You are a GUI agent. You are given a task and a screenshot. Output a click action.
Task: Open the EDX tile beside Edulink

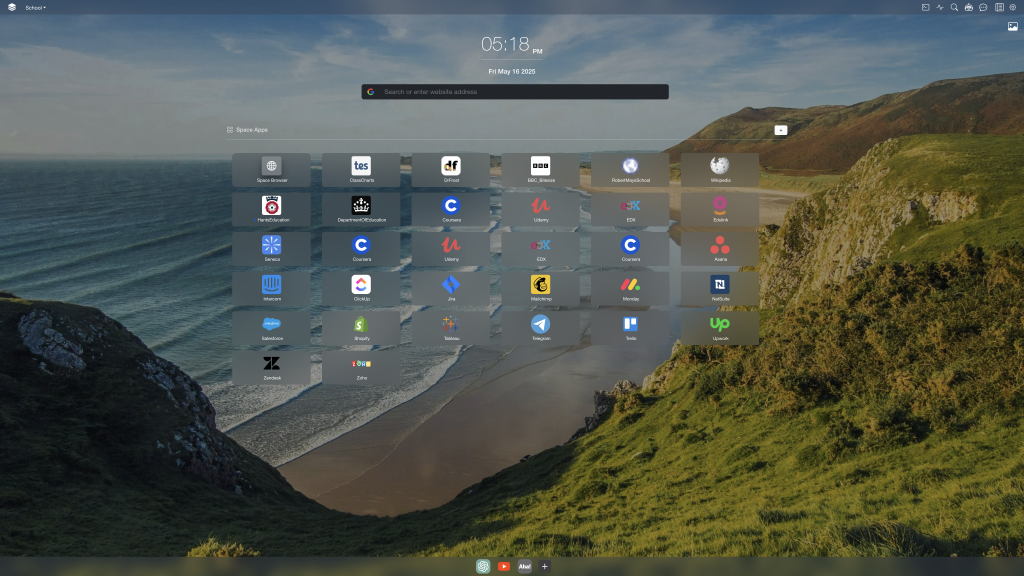coord(630,210)
